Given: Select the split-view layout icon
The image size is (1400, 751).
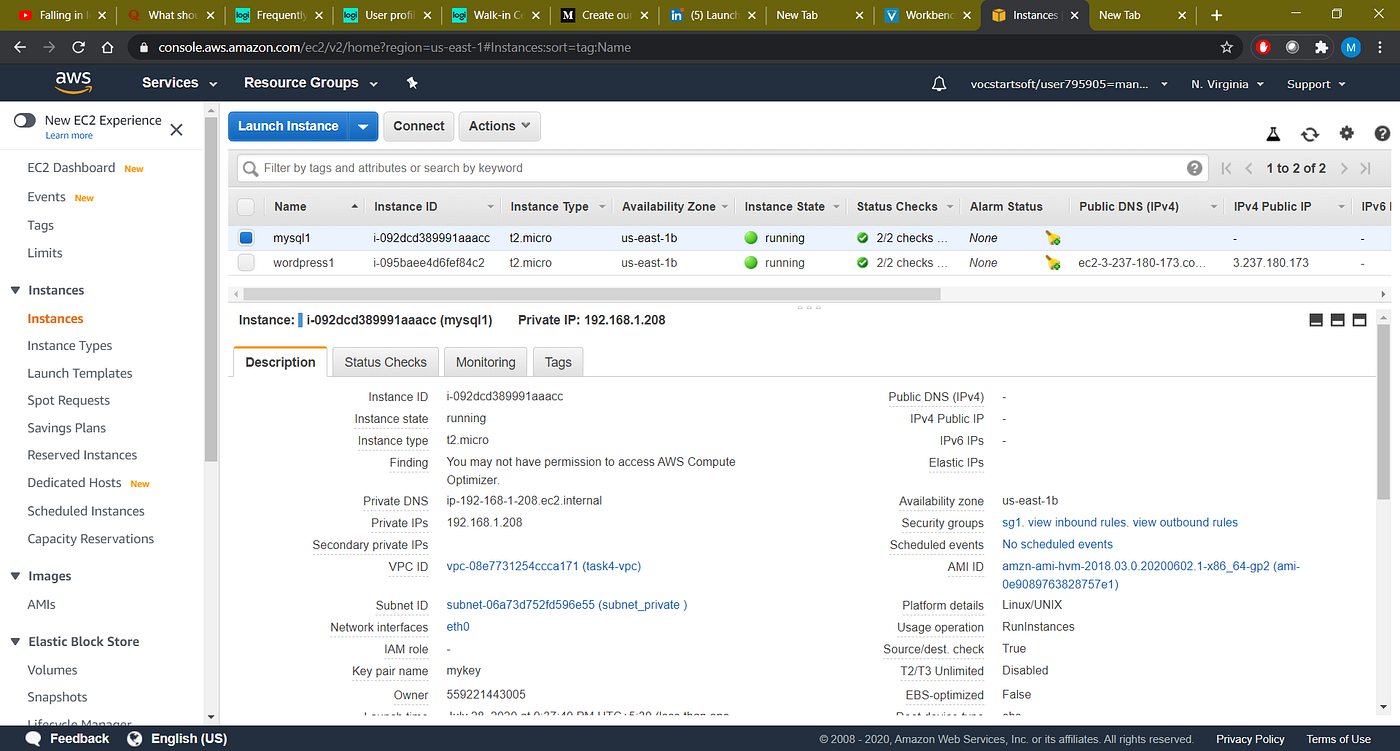Looking at the screenshot, I should 1337,320.
